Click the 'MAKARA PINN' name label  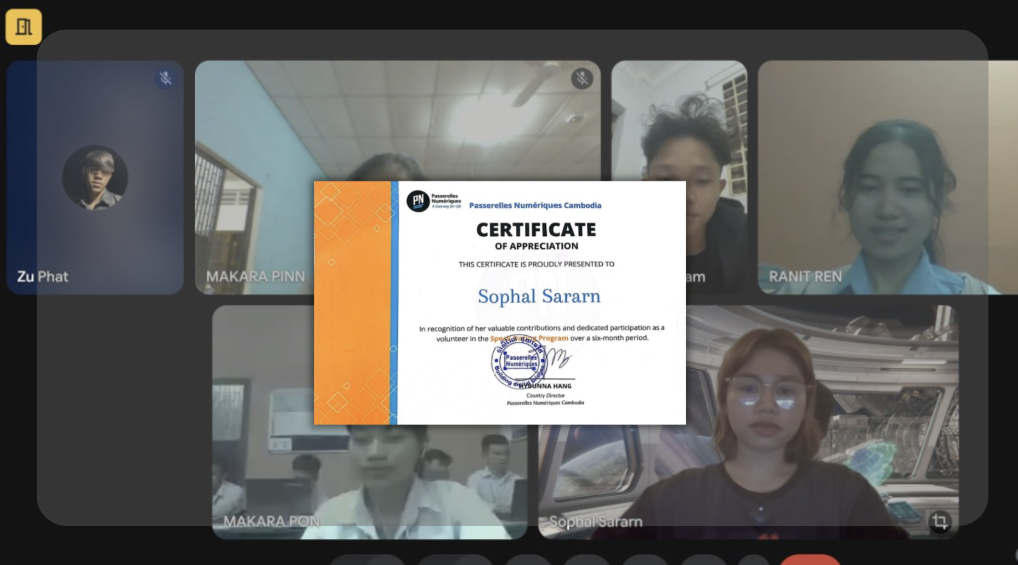point(255,277)
